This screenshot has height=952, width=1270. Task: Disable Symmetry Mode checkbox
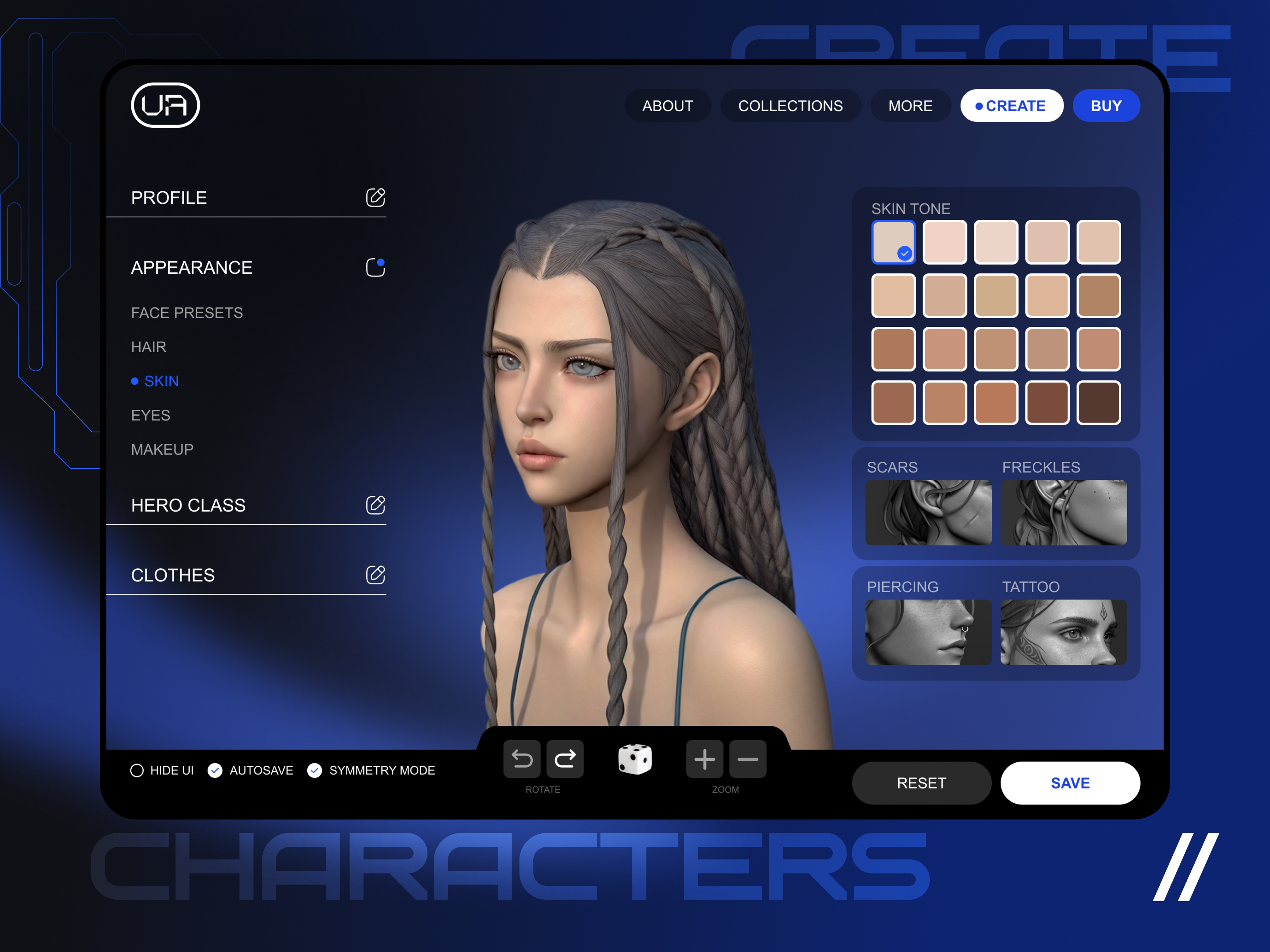[x=315, y=770]
